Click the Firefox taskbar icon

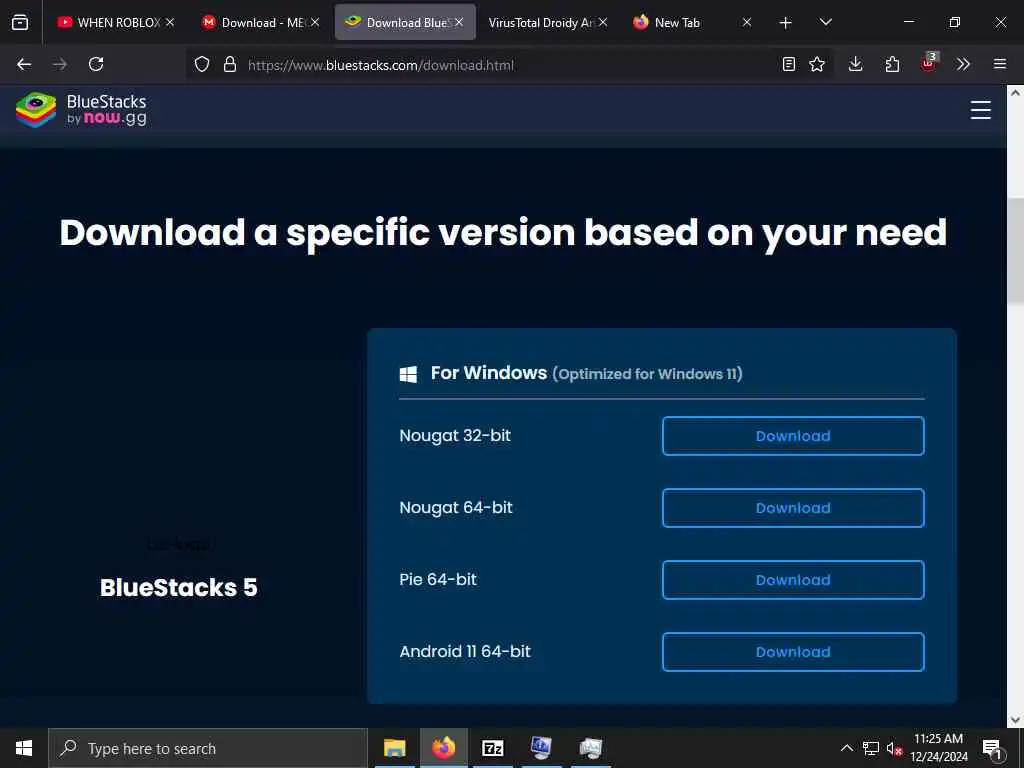point(443,748)
